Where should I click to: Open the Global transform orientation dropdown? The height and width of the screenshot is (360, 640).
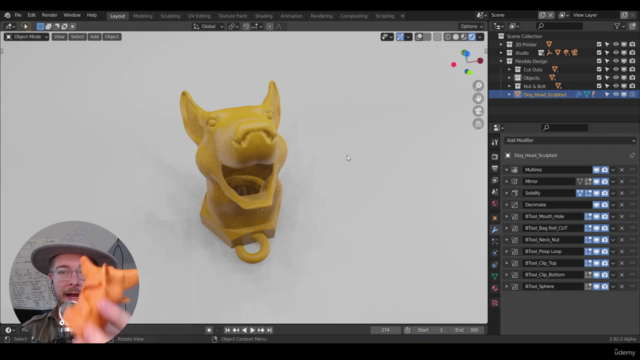click(x=208, y=27)
